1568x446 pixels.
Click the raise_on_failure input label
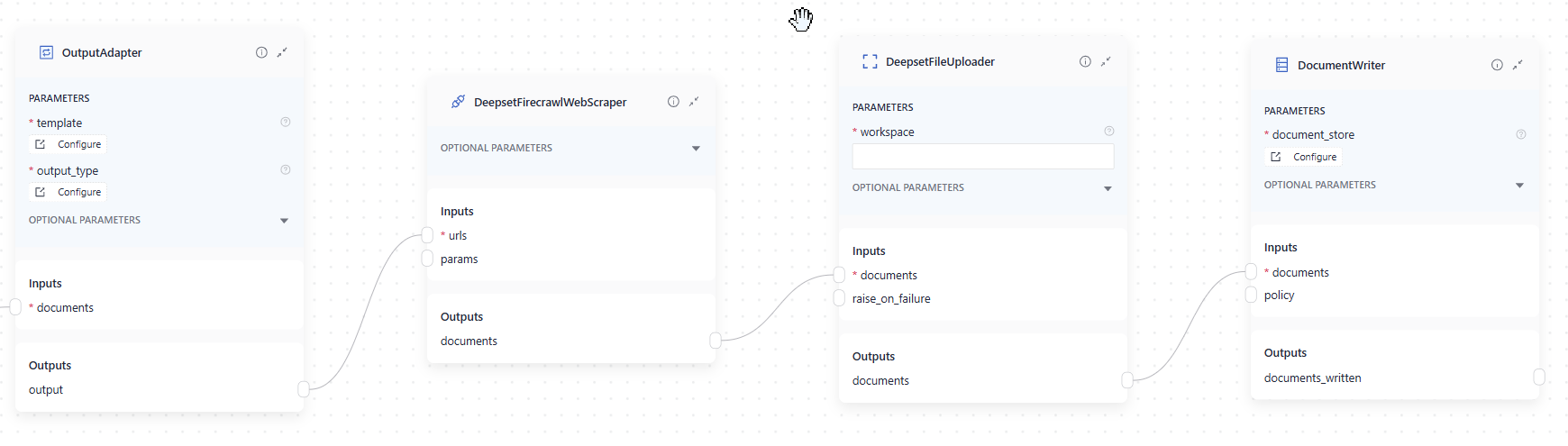point(891,298)
